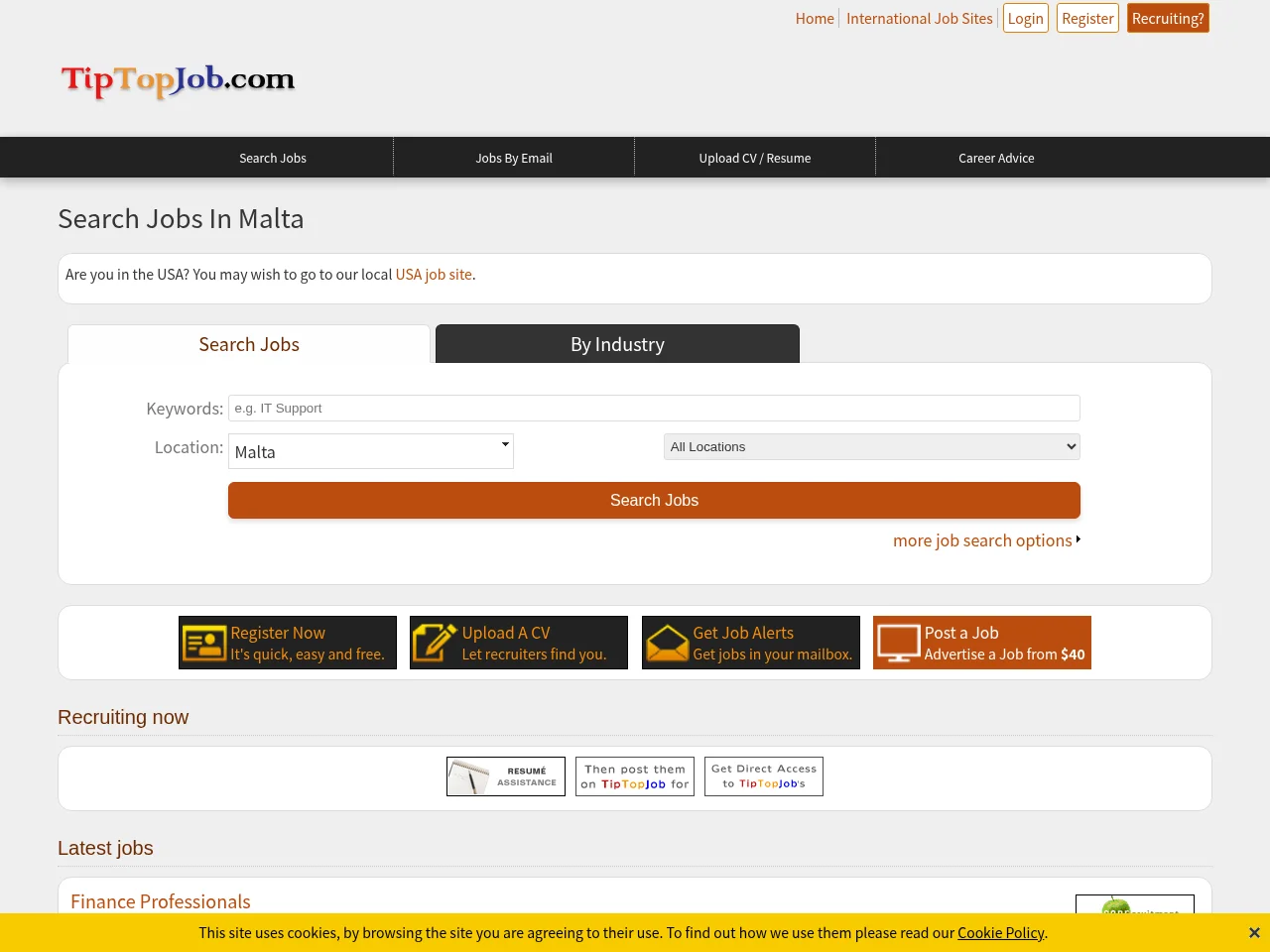Click the Get Job Alerts title text
Screen dimensions: 1270x952
(x=743, y=633)
